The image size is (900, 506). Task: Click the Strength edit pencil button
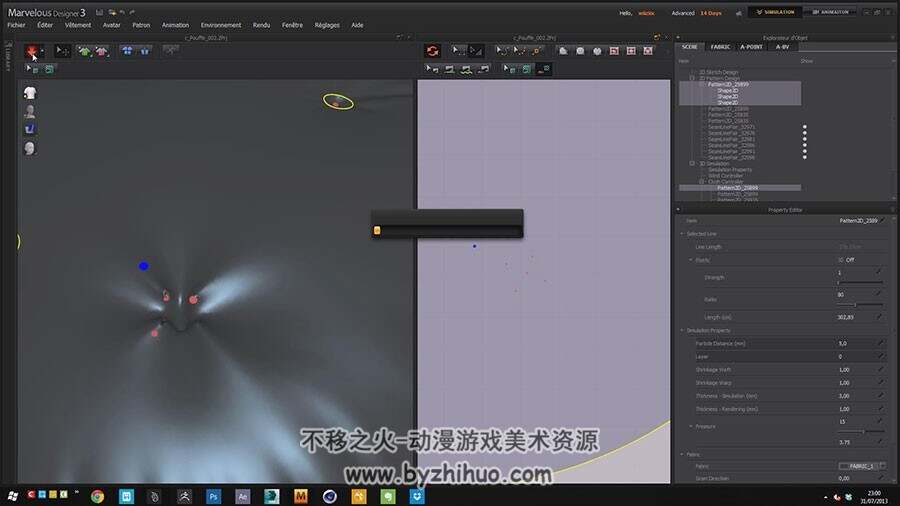click(879, 272)
